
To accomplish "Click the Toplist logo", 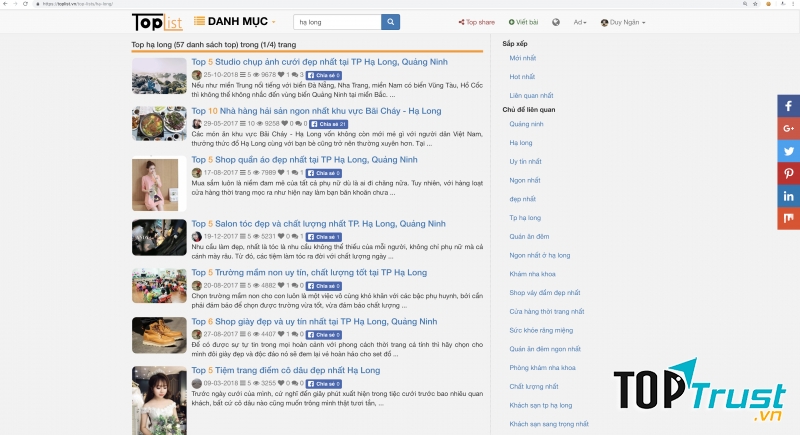I will click(157, 22).
